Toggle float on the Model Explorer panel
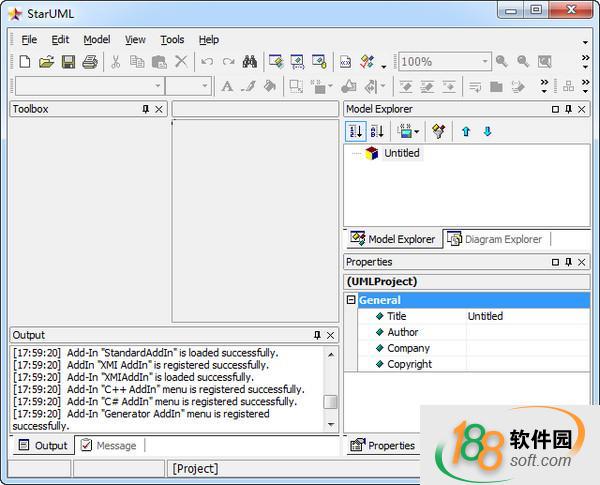The height and width of the screenshot is (485, 600). coord(555,109)
